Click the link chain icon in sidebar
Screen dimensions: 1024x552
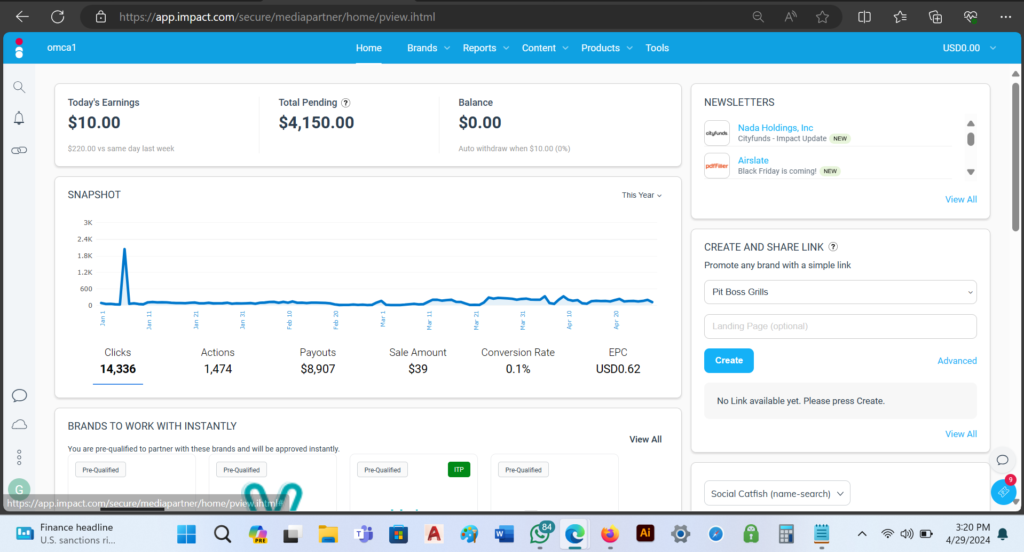tap(19, 149)
